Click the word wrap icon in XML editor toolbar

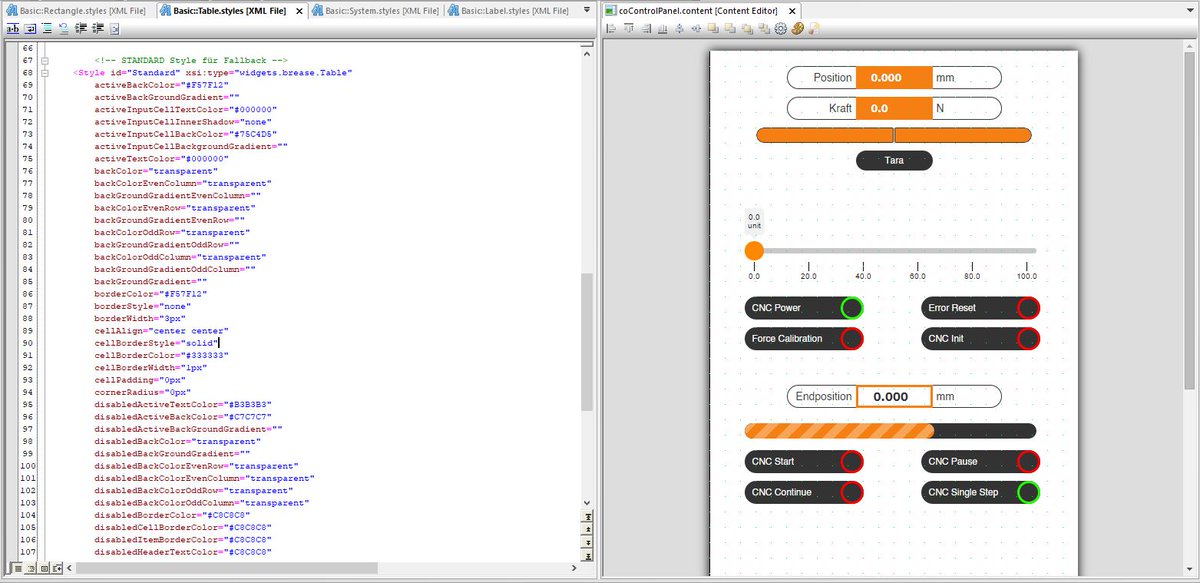click(x=30, y=28)
